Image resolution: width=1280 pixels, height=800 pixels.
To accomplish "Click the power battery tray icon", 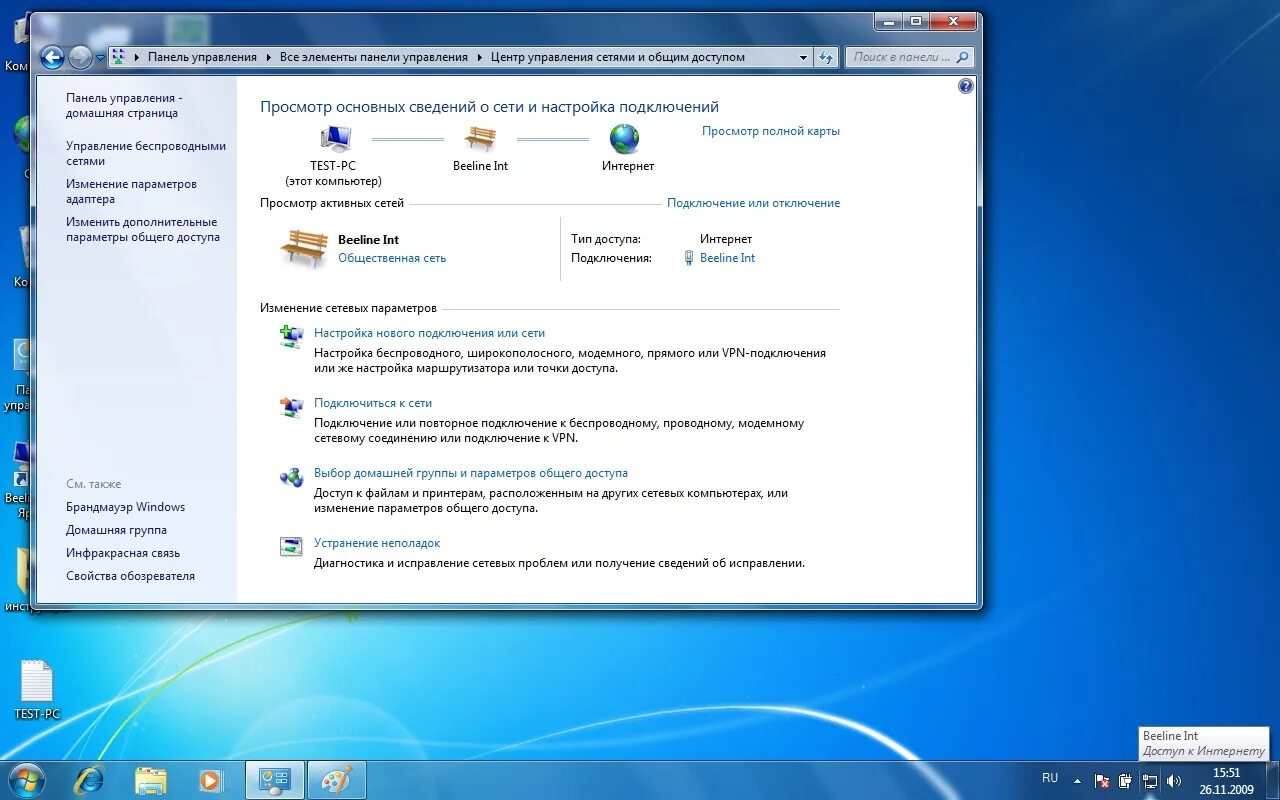I will tap(1126, 780).
